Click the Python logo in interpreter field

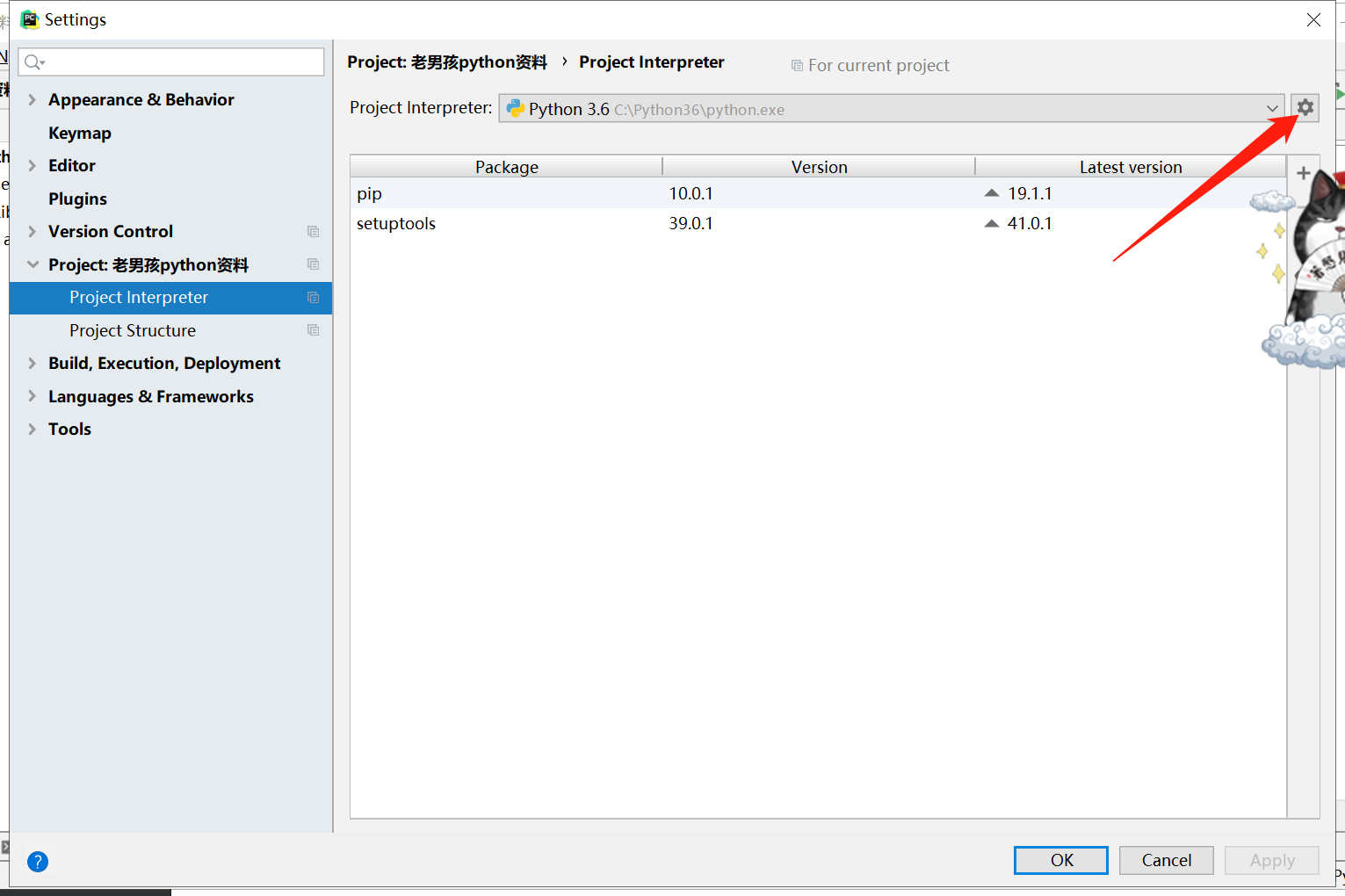pyautogui.click(x=516, y=109)
